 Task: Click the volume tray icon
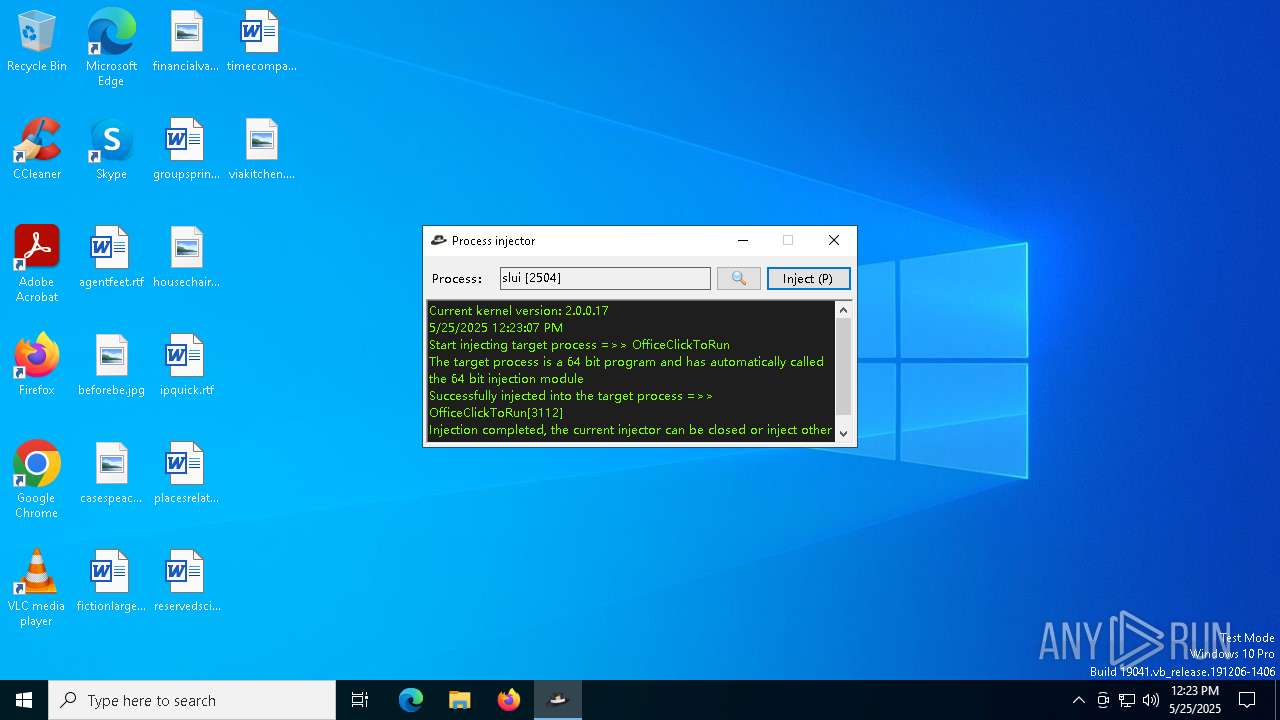tap(1151, 700)
